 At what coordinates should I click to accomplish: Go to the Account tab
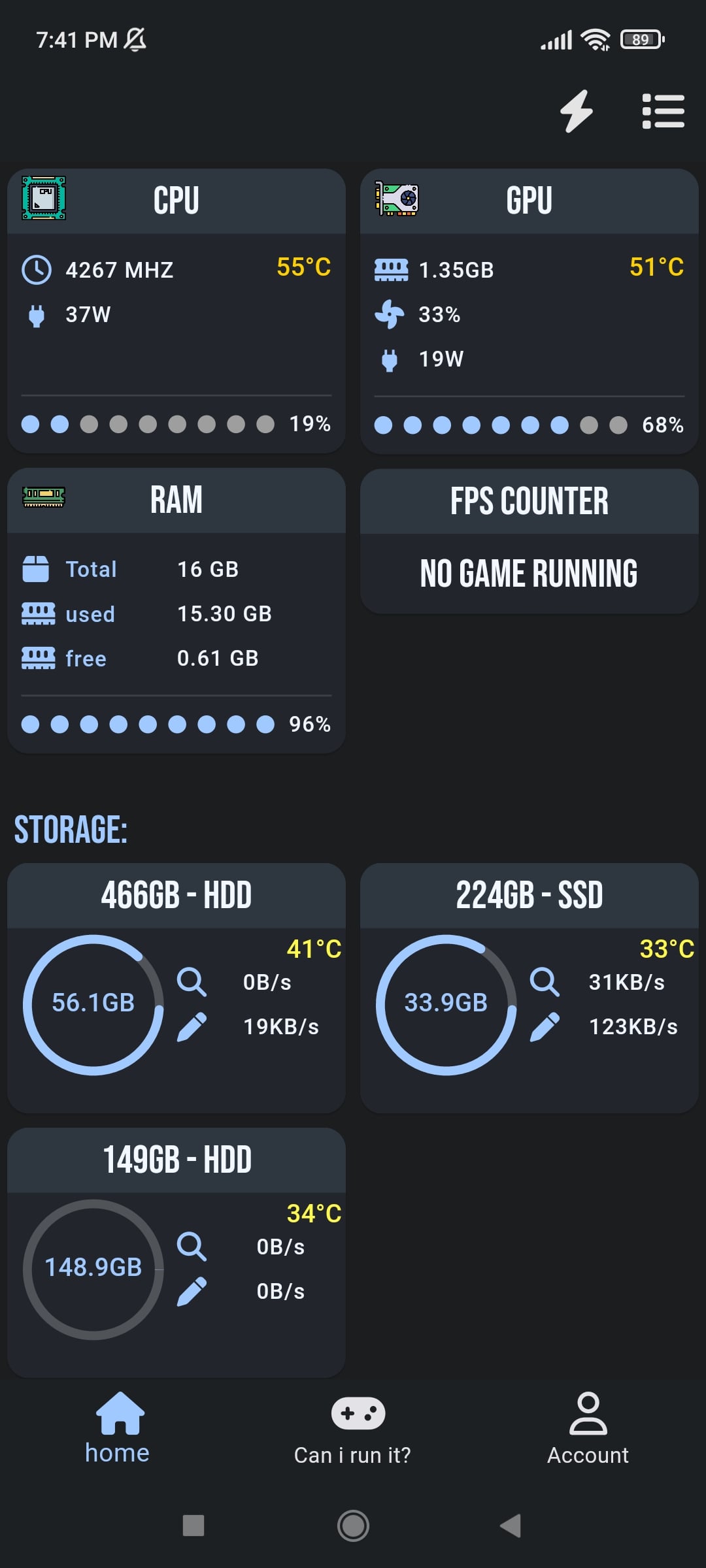(588, 1429)
